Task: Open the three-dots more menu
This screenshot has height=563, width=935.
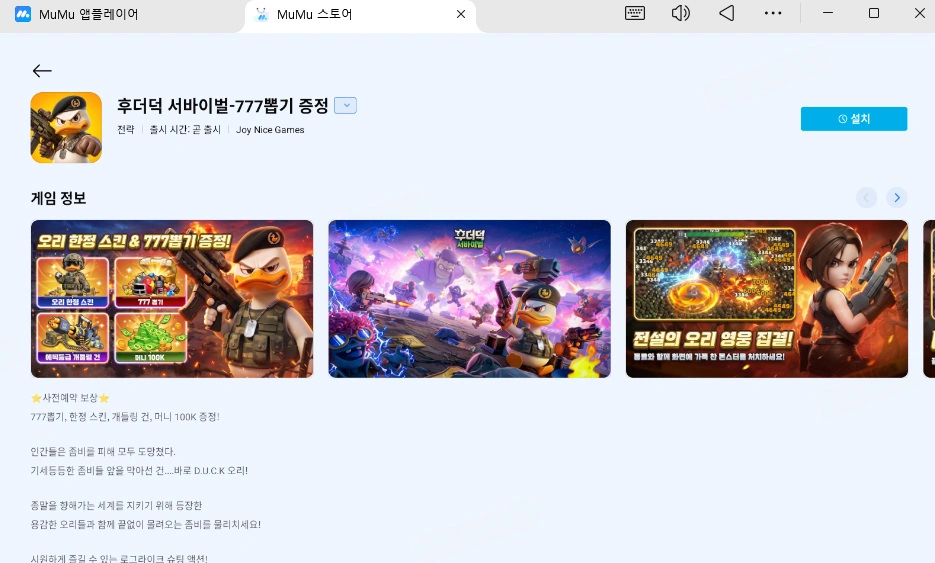Action: coord(773,13)
